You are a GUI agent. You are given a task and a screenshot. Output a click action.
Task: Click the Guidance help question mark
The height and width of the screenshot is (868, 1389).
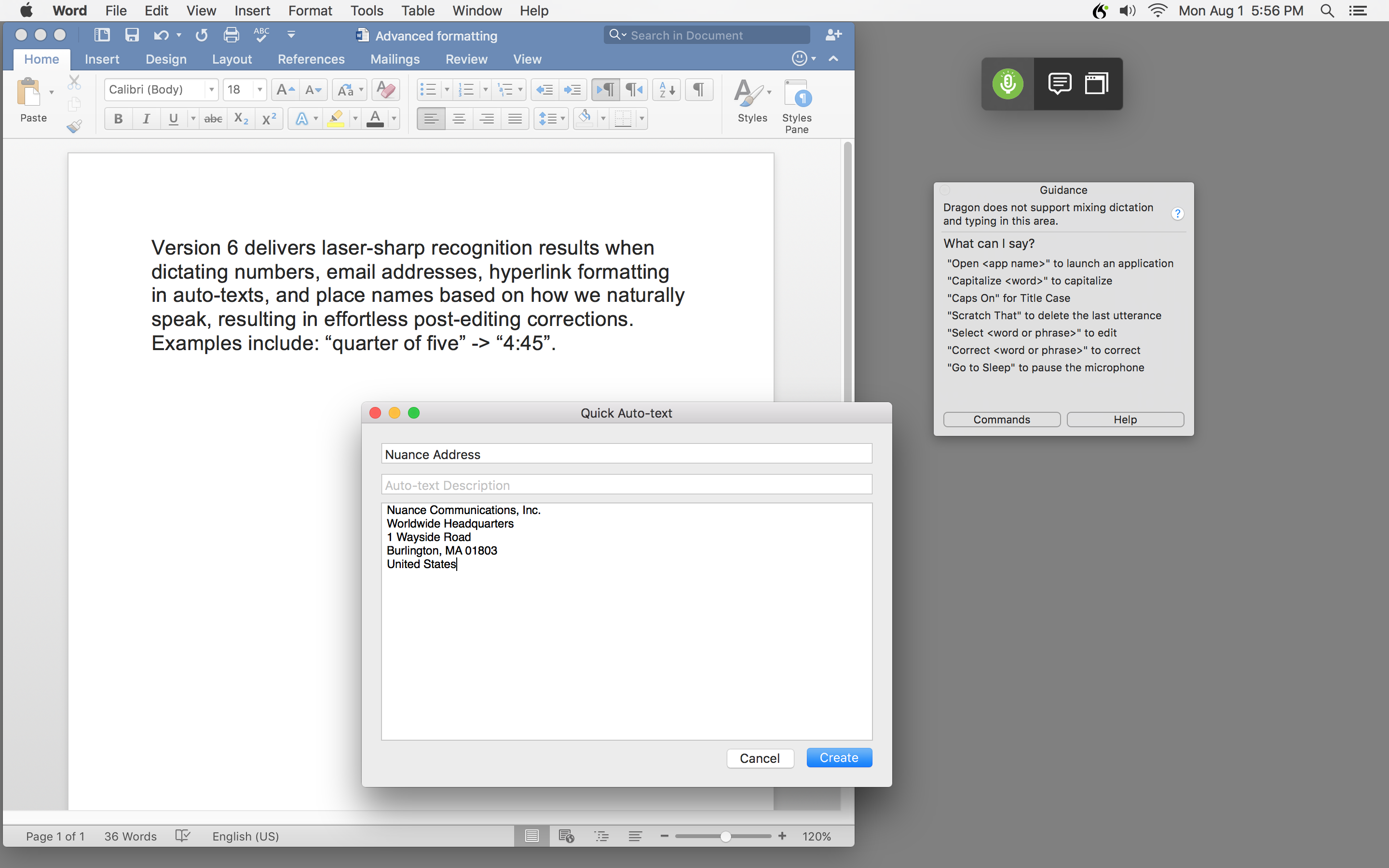point(1177,214)
